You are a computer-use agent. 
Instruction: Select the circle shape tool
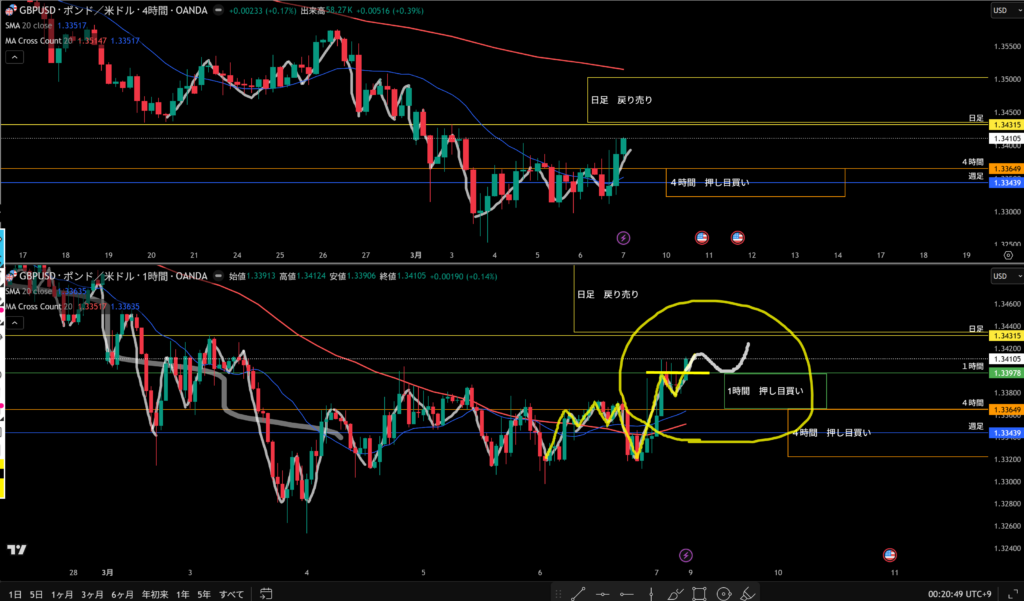coord(724,593)
